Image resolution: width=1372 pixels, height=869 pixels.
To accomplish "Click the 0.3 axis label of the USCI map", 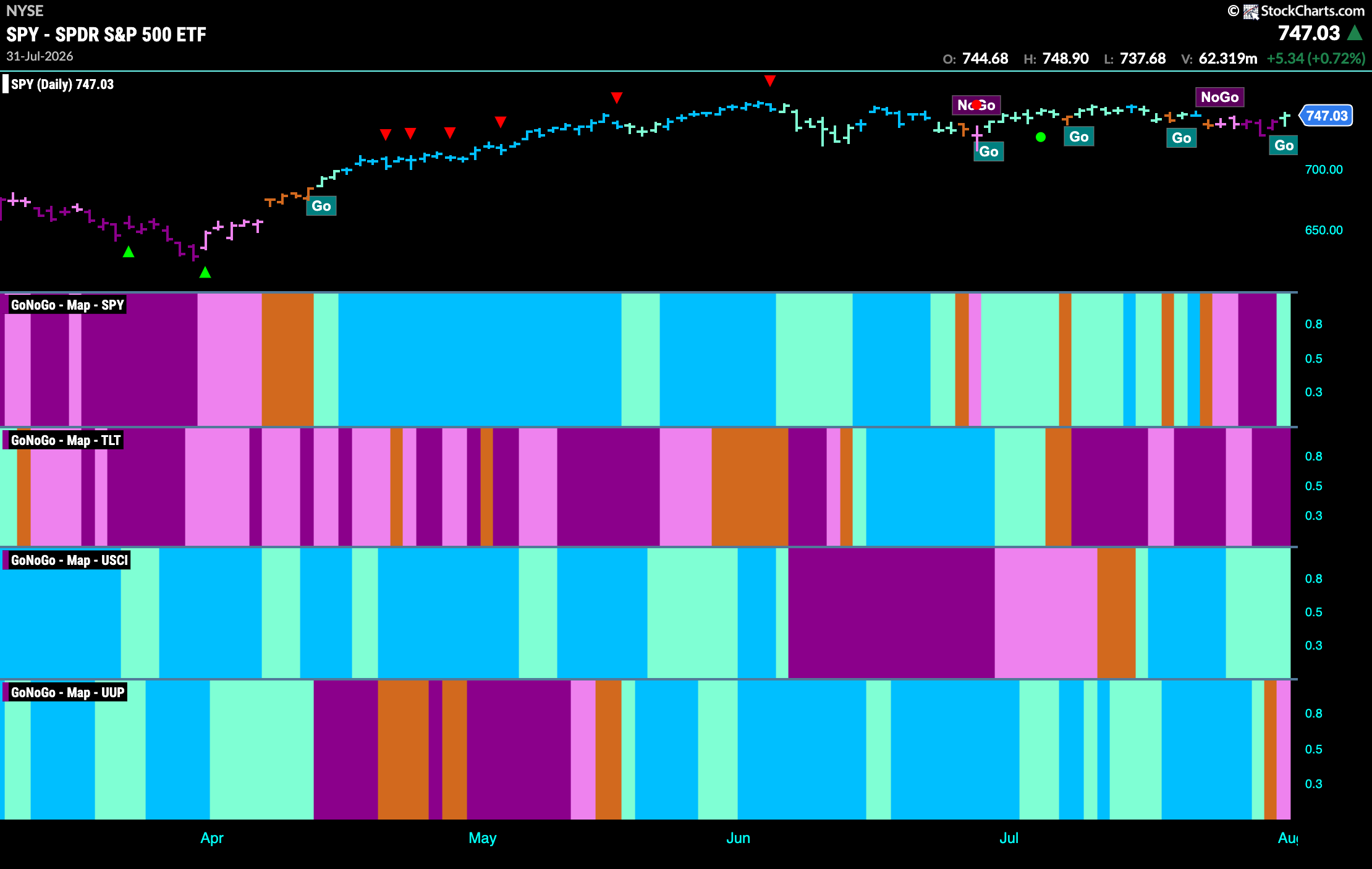I will click(x=1313, y=645).
